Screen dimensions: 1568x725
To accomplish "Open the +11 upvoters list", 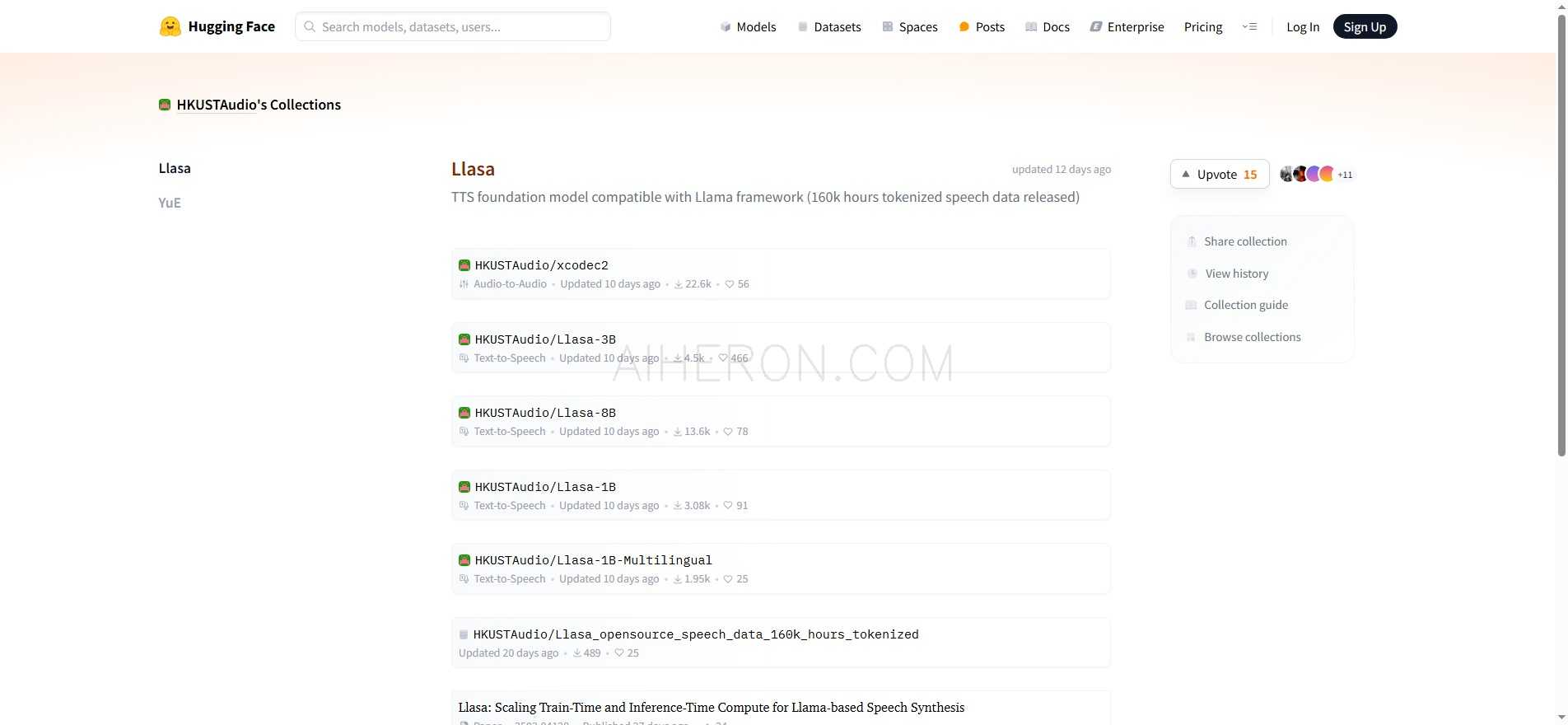I will click(x=1345, y=175).
